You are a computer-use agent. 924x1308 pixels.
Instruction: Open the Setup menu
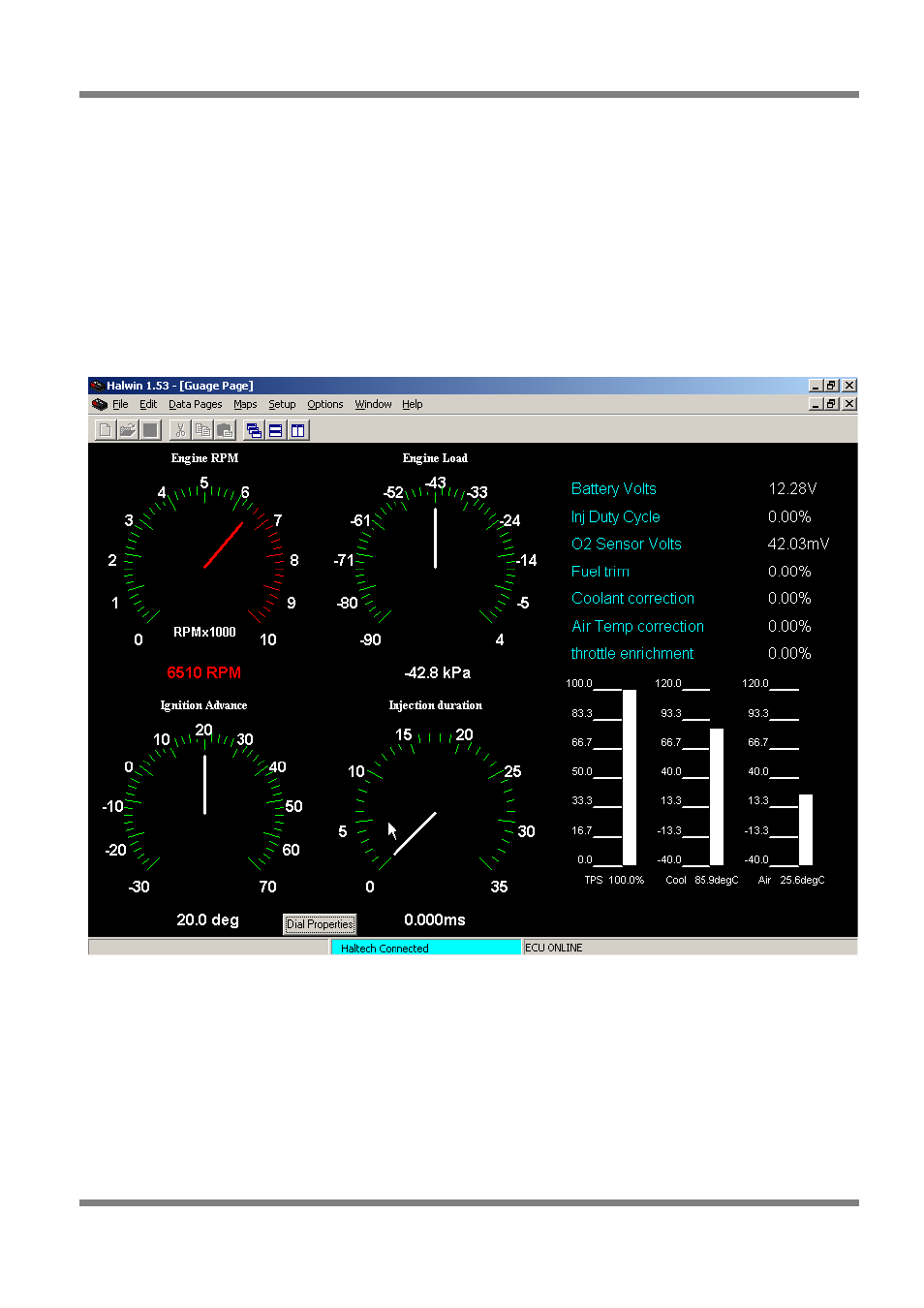tap(282, 404)
